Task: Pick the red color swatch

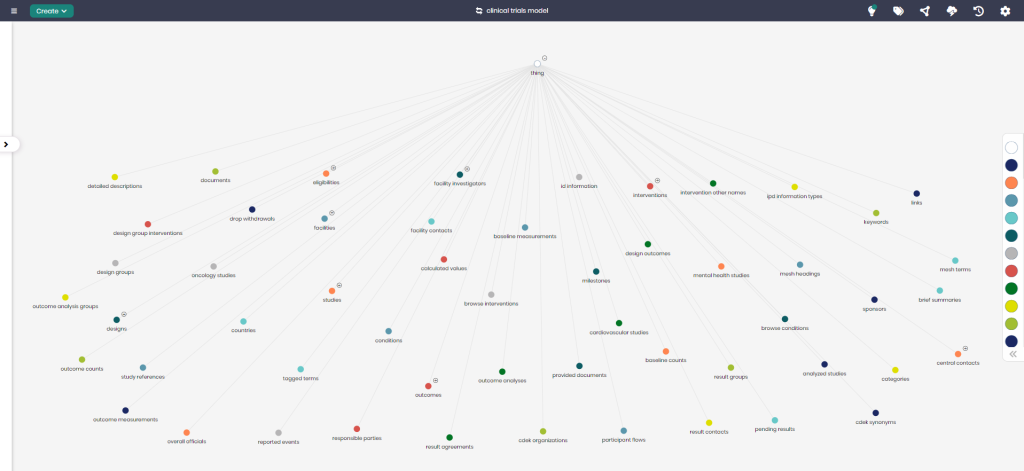Action: (1011, 271)
